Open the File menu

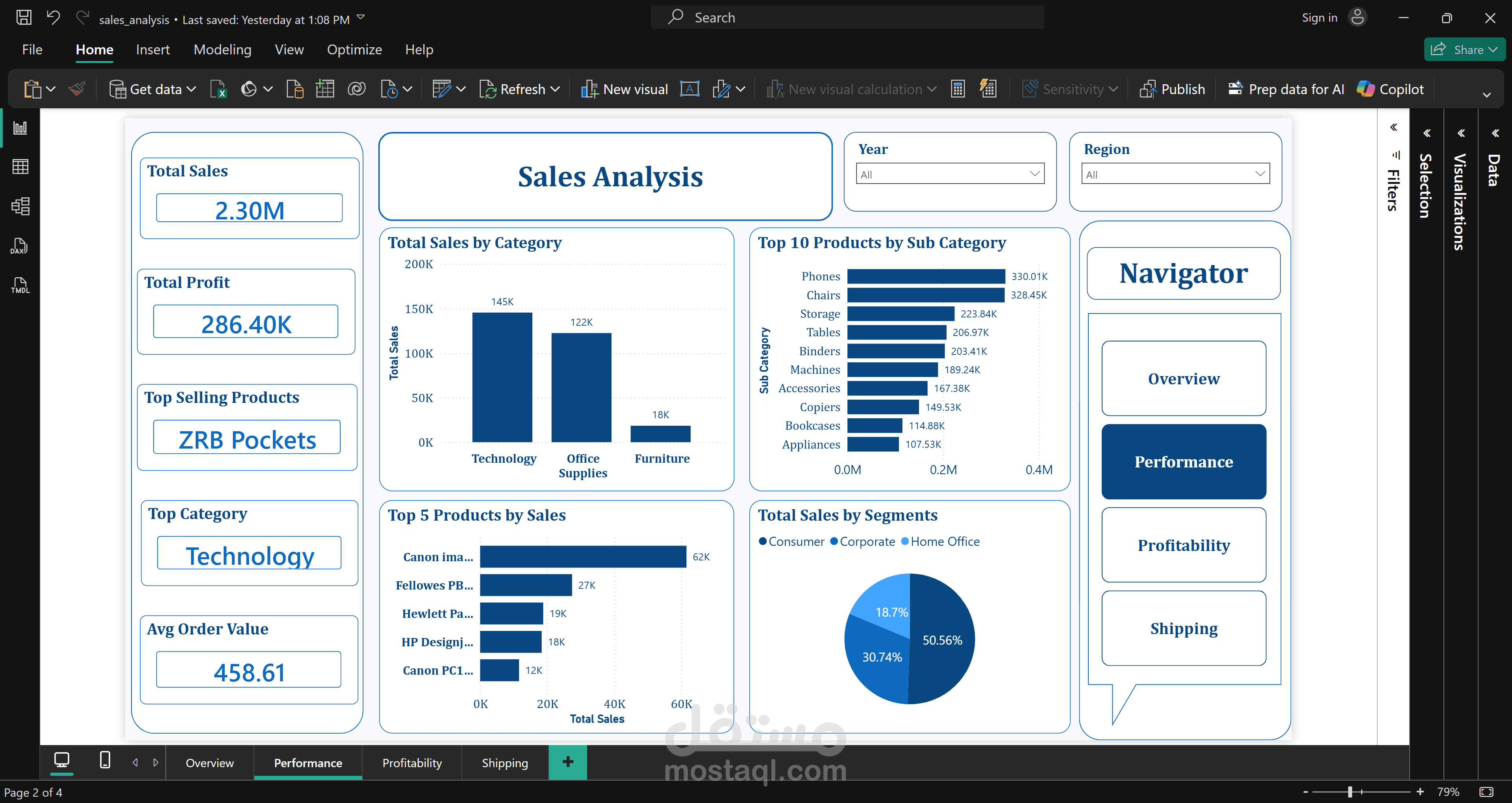click(32, 50)
